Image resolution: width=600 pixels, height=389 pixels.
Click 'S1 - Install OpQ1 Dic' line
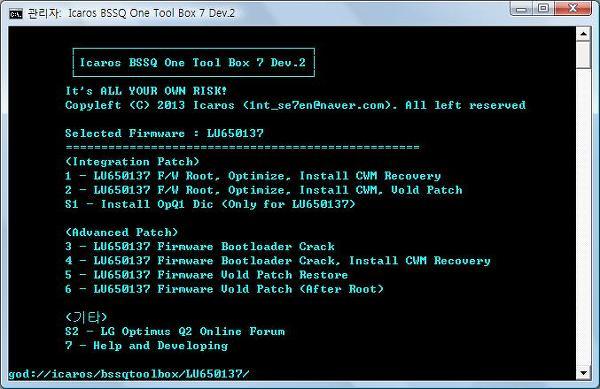[210, 204]
